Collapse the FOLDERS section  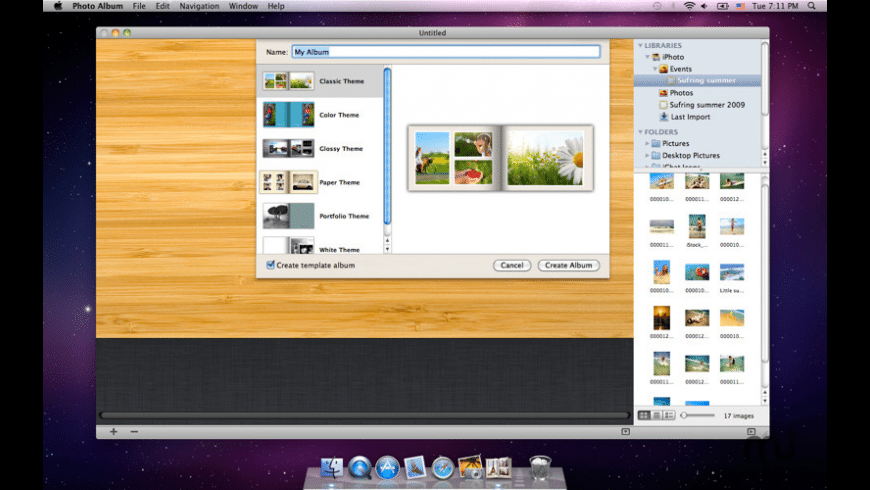tap(640, 132)
